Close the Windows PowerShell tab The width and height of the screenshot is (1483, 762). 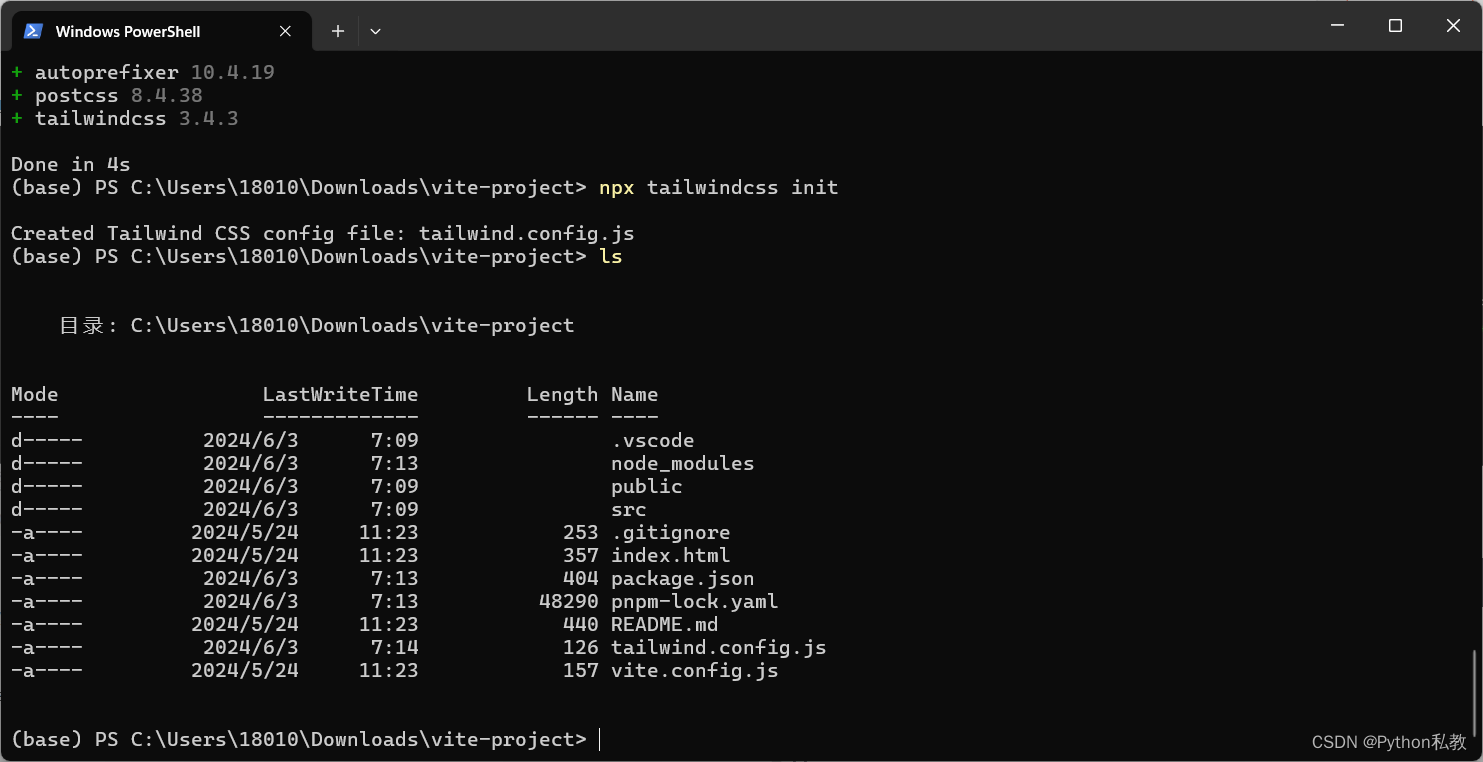coord(285,31)
